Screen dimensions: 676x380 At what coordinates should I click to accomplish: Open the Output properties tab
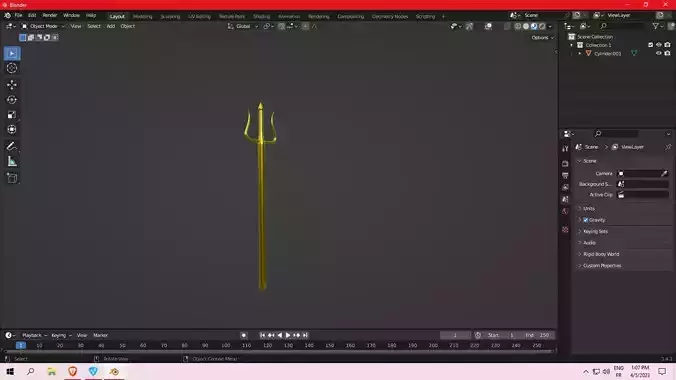tap(565, 176)
